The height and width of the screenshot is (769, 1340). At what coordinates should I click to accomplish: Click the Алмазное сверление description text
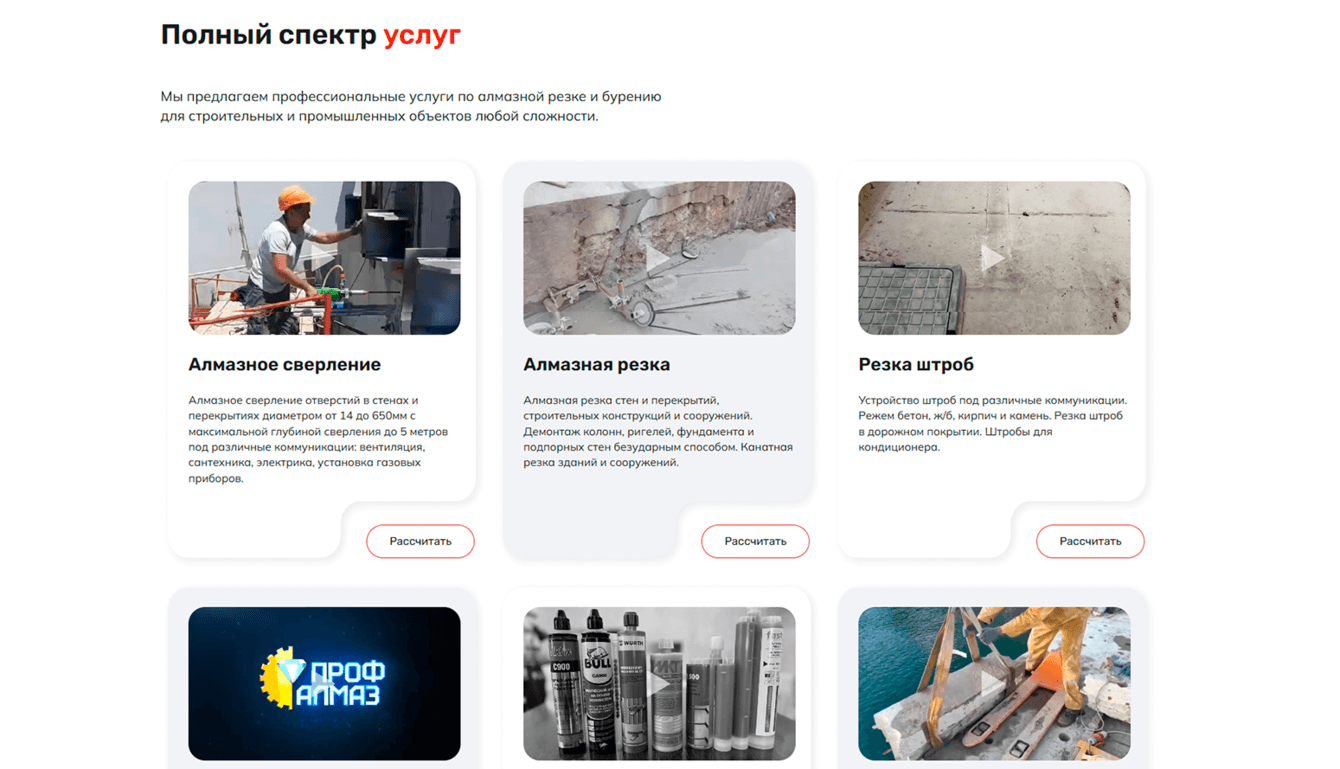point(318,439)
